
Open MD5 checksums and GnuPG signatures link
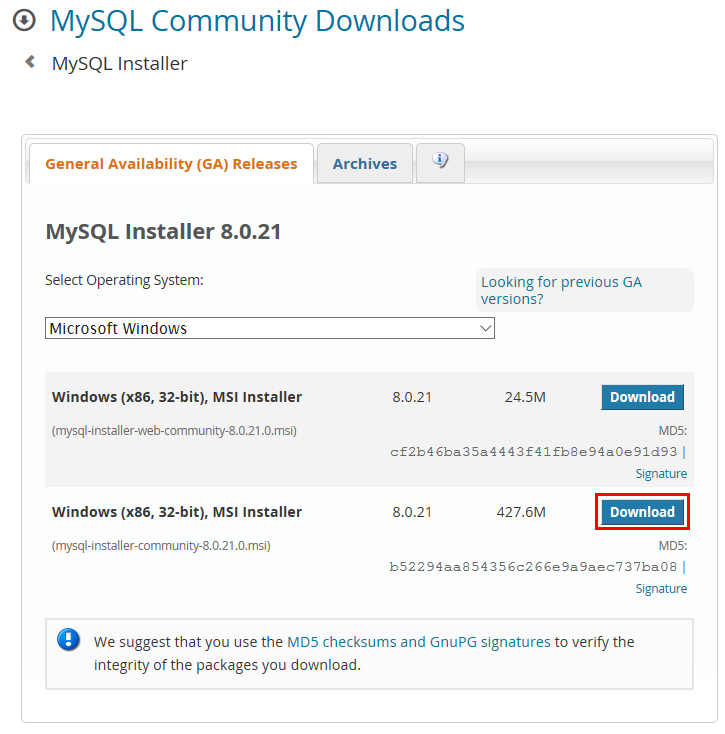pyautogui.click(x=418, y=642)
